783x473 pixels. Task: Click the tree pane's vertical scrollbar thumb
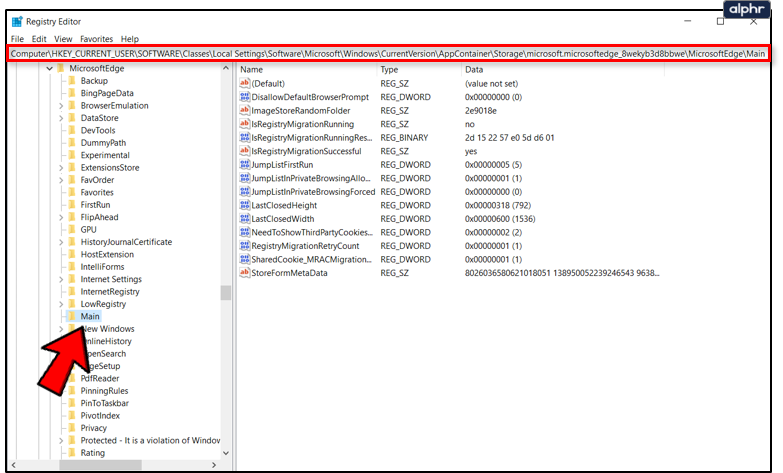[226, 293]
